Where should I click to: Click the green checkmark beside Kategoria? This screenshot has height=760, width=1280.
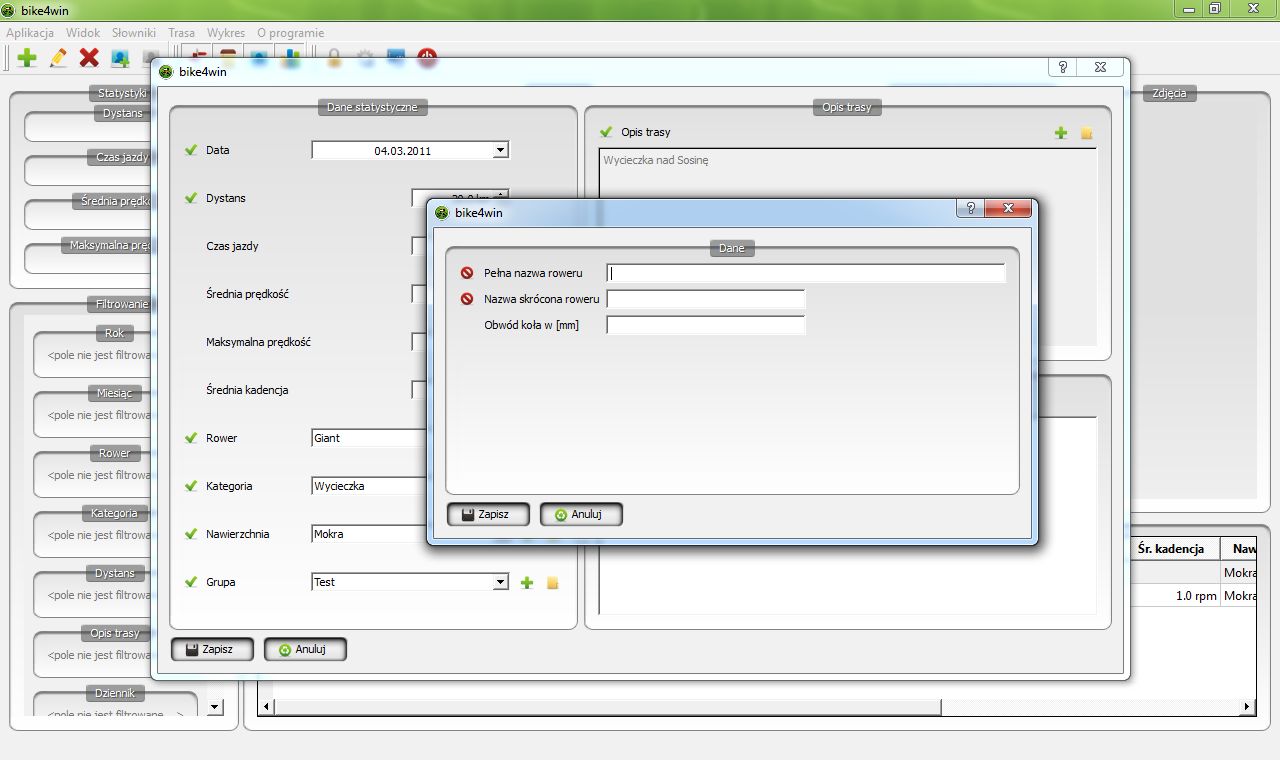pyautogui.click(x=191, y=486)
